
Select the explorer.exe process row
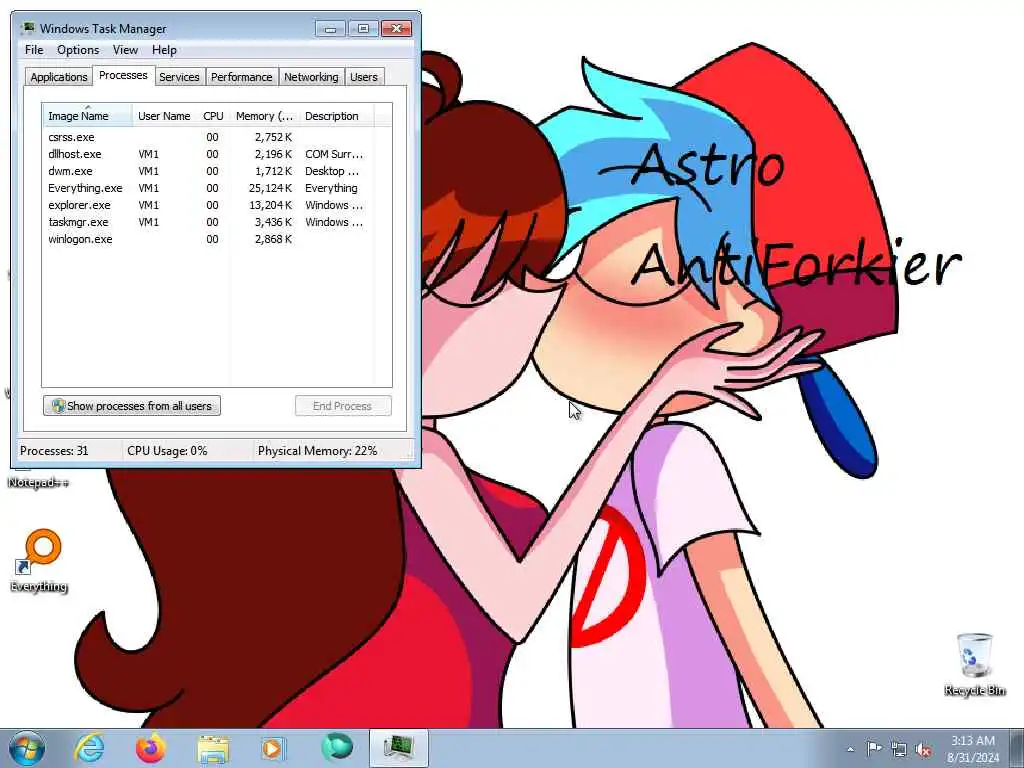click(x=209, y=205)
